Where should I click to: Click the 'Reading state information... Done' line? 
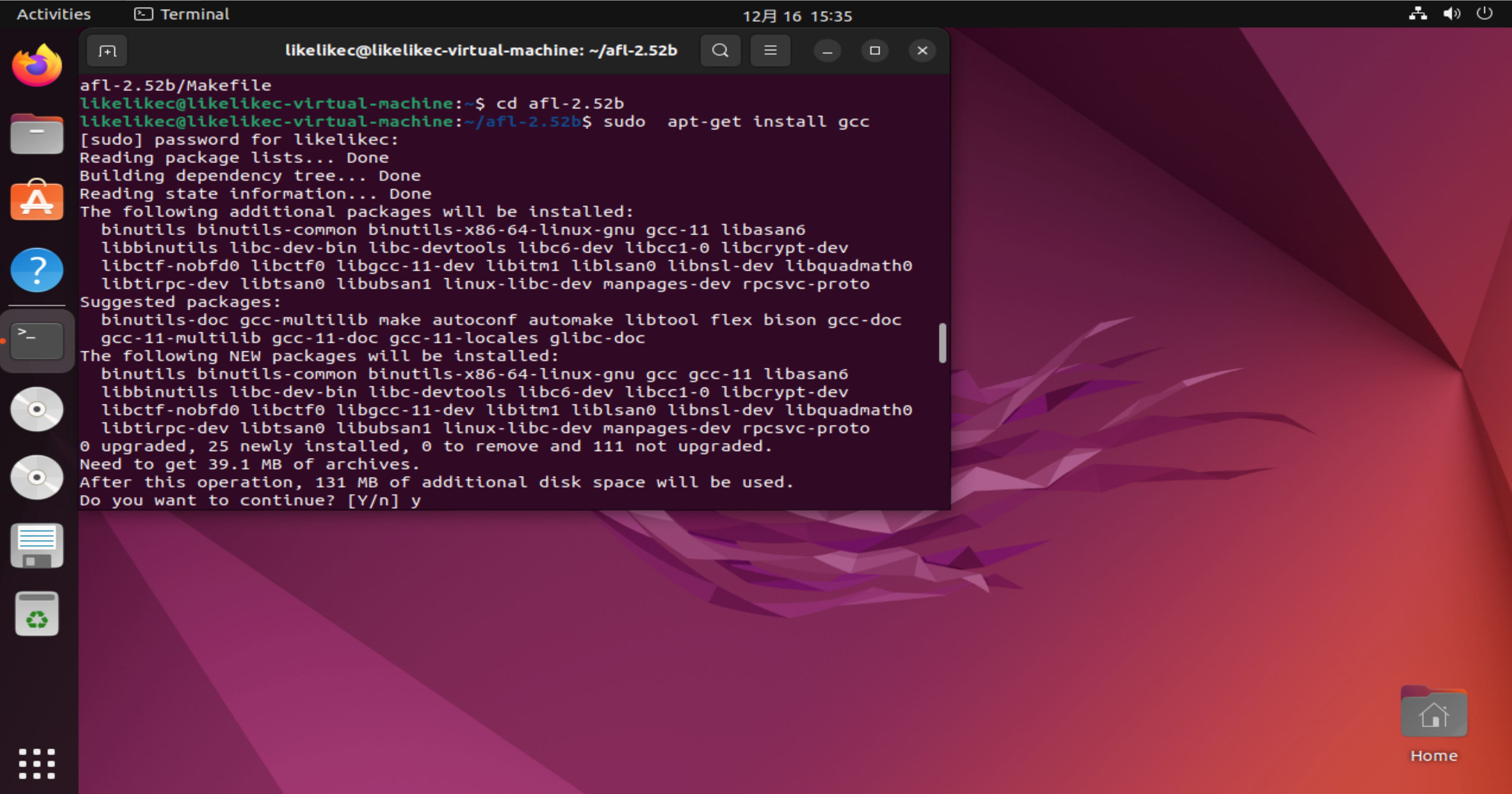click(256, 194)
